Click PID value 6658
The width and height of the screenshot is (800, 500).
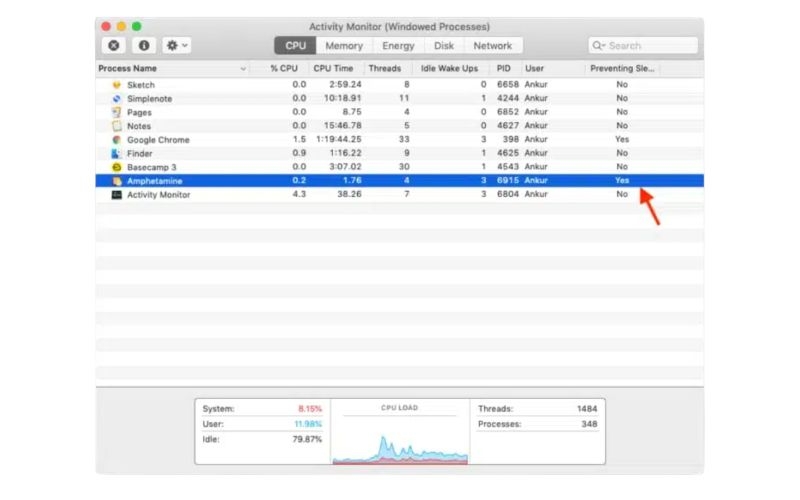(x=508, y=84)
